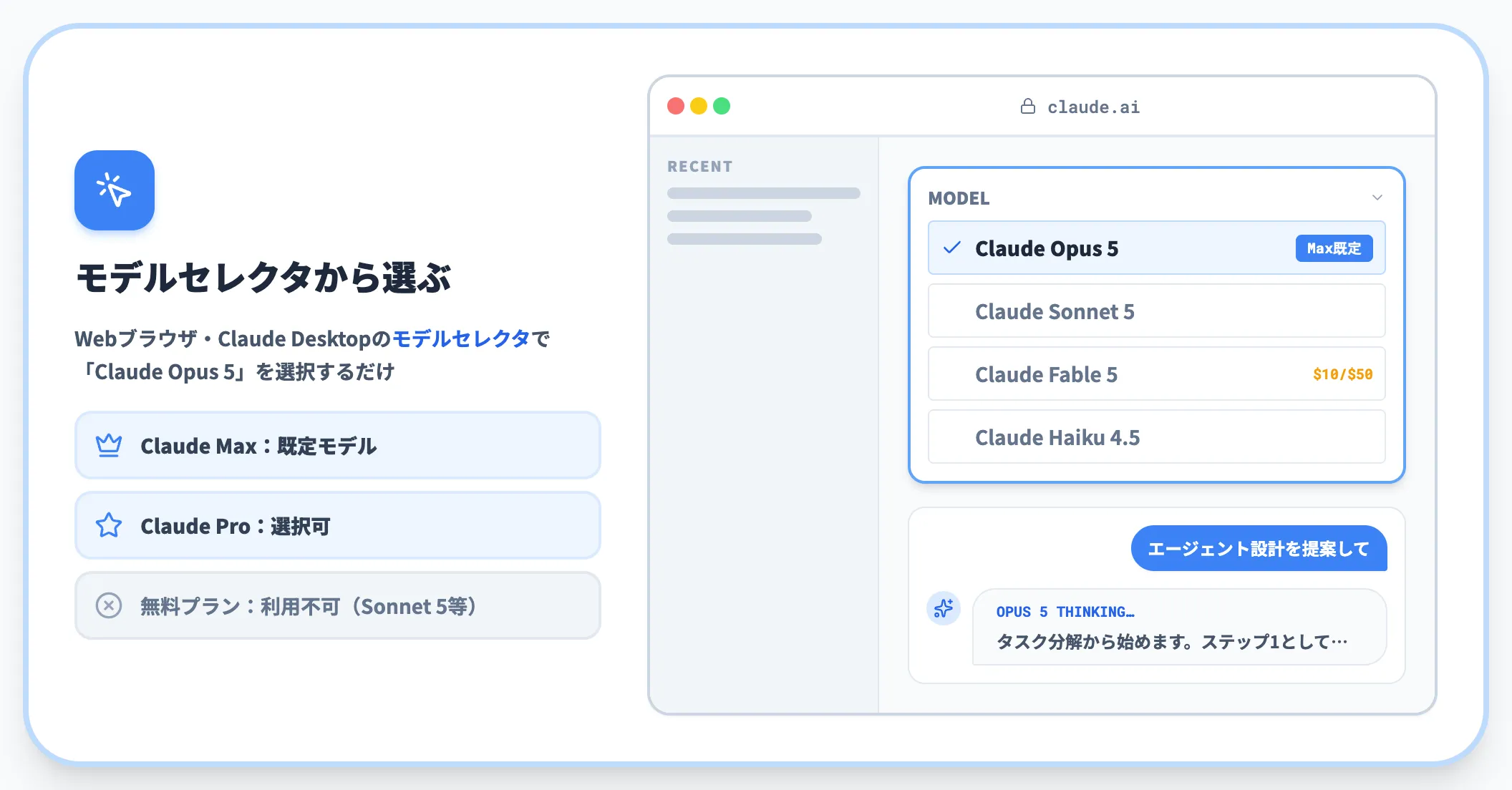The image size is (1512, 790).
Task: Open the モデルセレクタ blue link text
Action: click(x=461, y=338)
